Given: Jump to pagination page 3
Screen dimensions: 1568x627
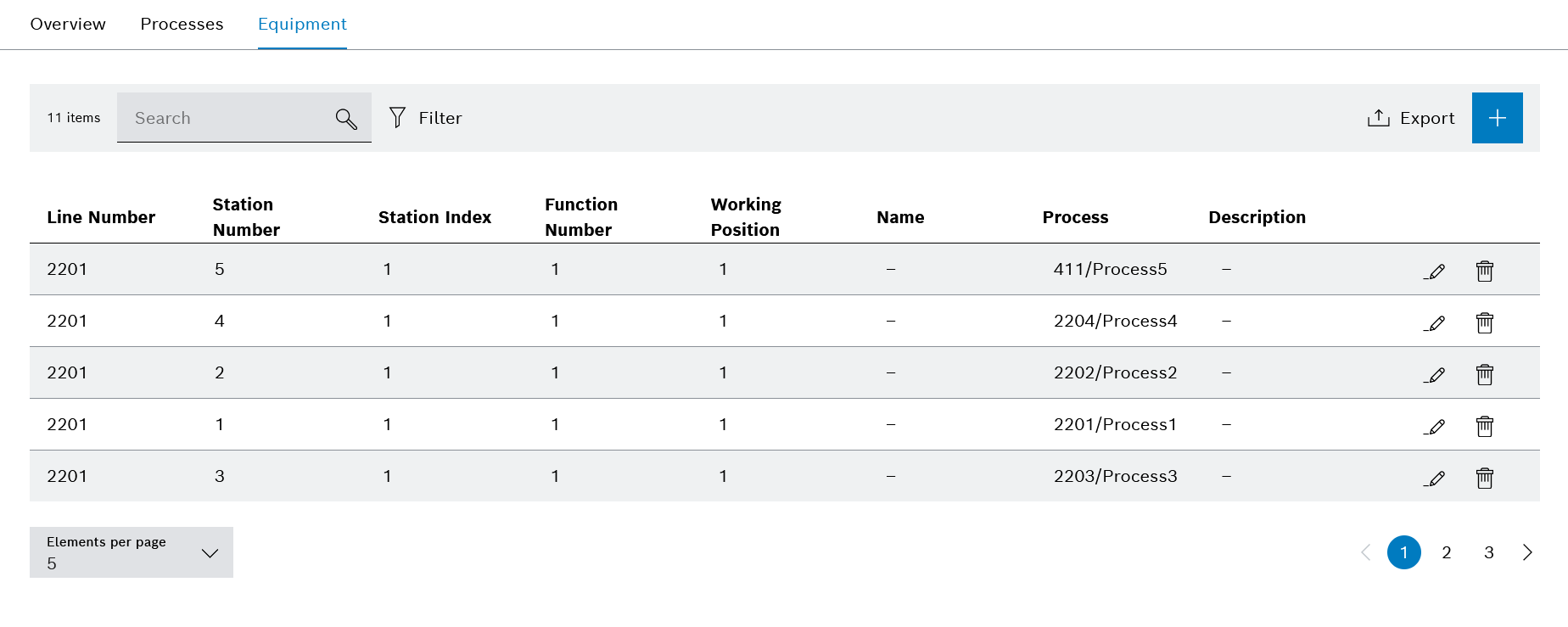Looking at the screenshot, I should (x=1489, y=552).
